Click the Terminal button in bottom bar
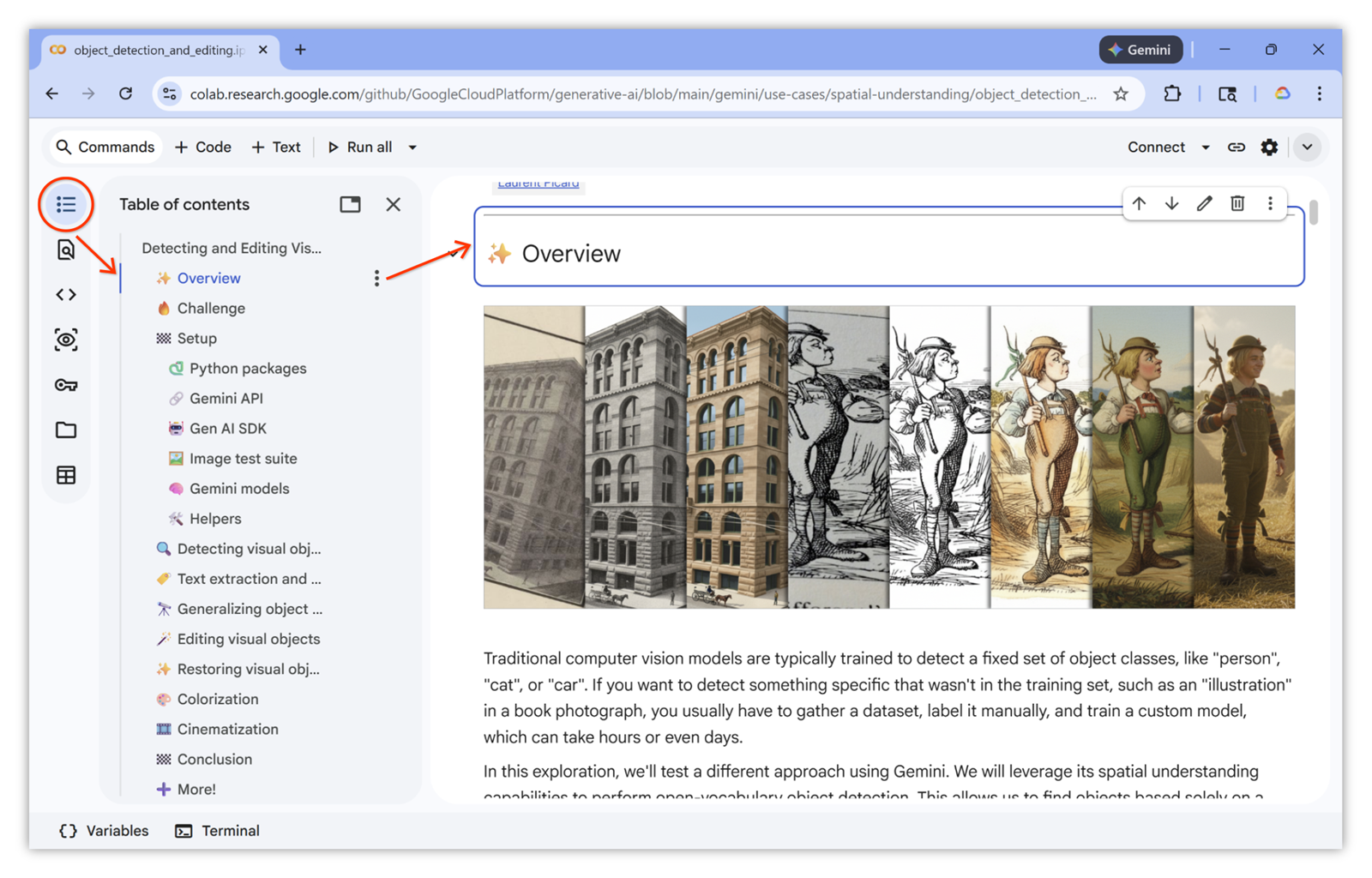The height and width of the screenshot is (878, 1372). click(218, 831)
